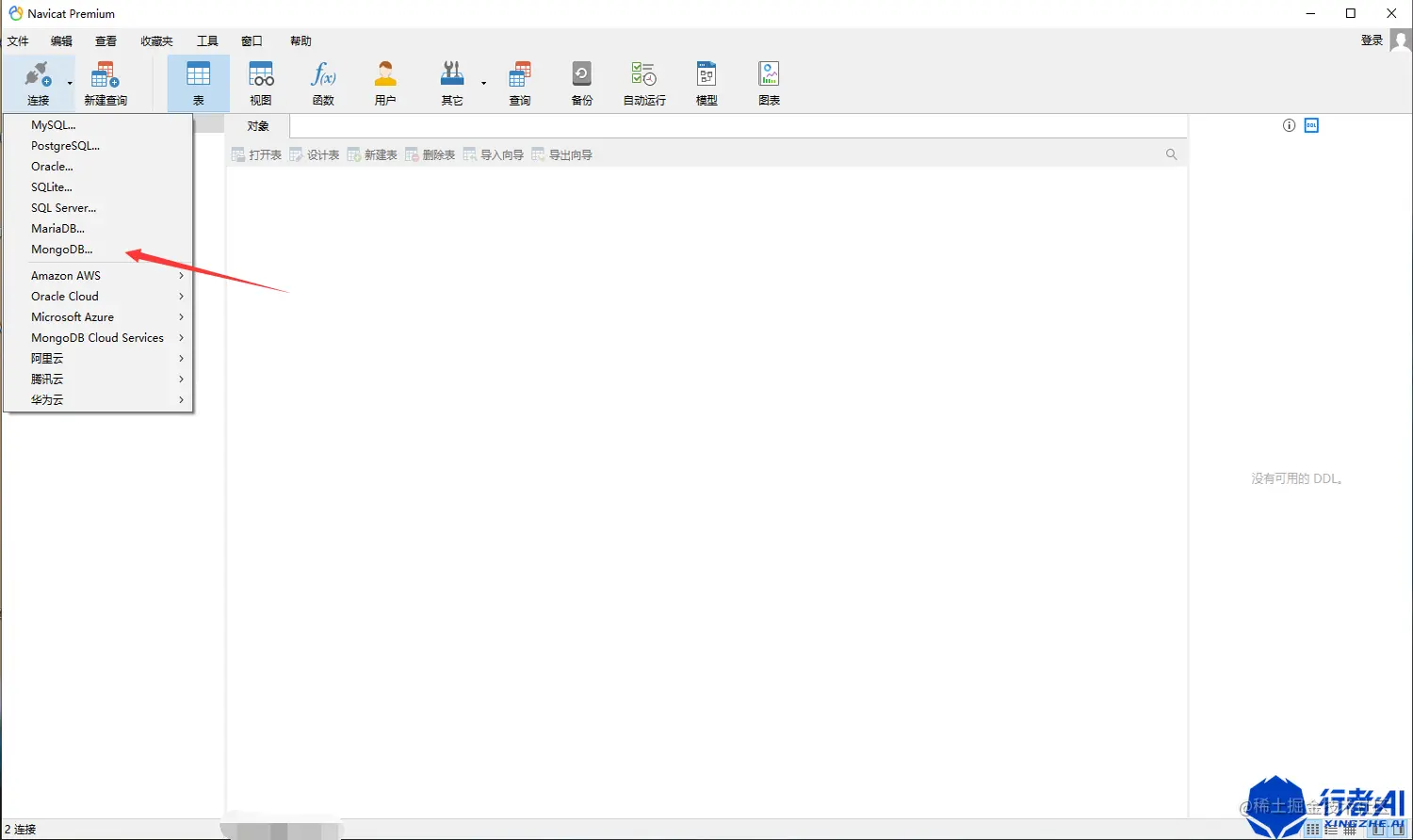Expand the 华为云 submenu
This screenshot has width=1413, height=840.
click(x=98, y=400)
